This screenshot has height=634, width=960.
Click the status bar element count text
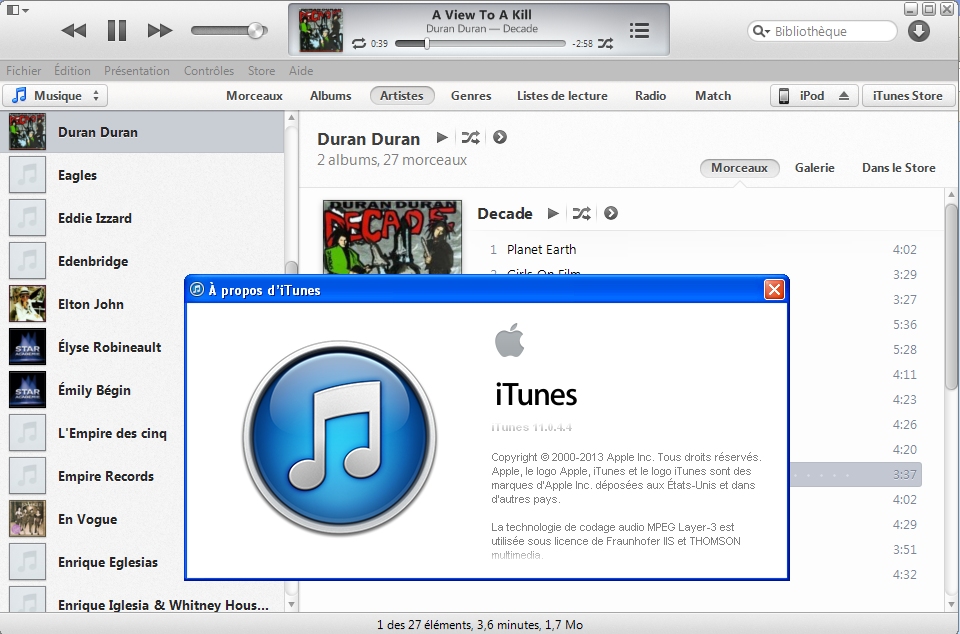pos(480,625)
